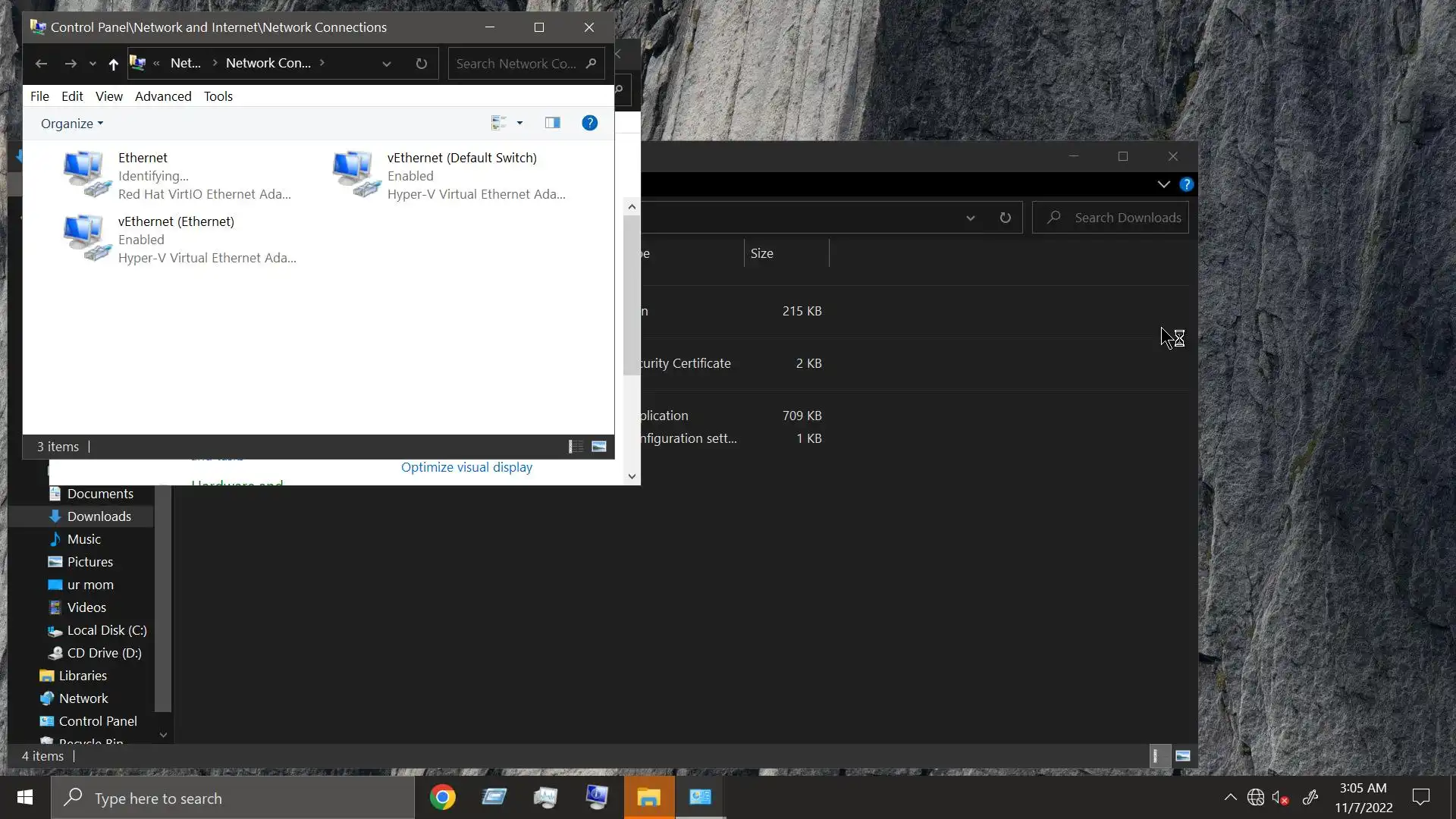Expand the address bar history dropdown

pos(387,64)
